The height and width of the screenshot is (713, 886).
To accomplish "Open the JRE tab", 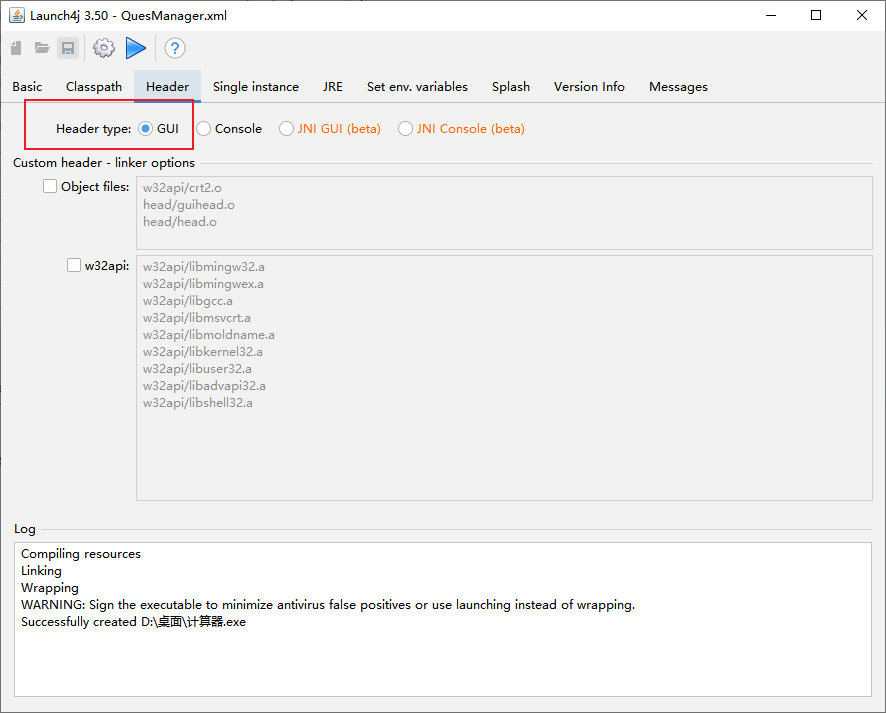I will 333,86.
